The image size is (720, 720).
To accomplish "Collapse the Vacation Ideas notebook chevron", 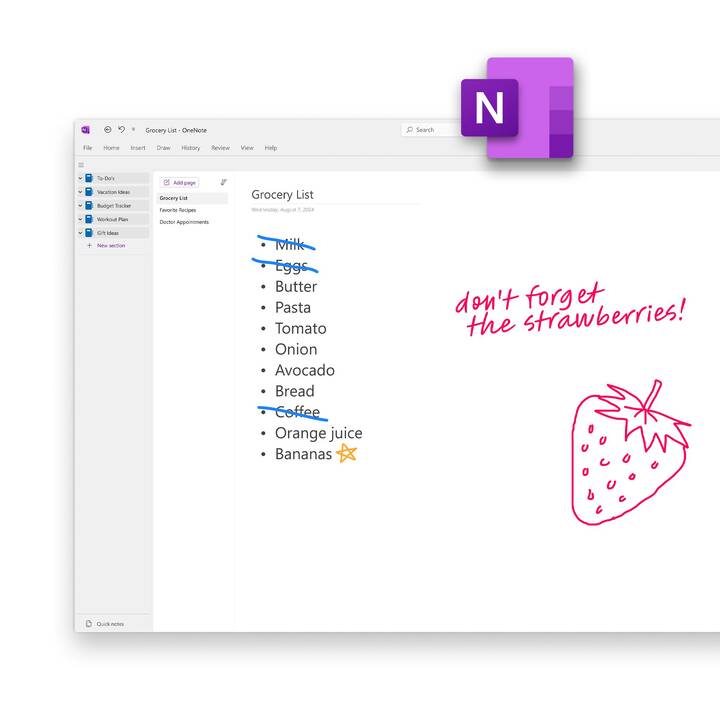I will tap(80, 192).
